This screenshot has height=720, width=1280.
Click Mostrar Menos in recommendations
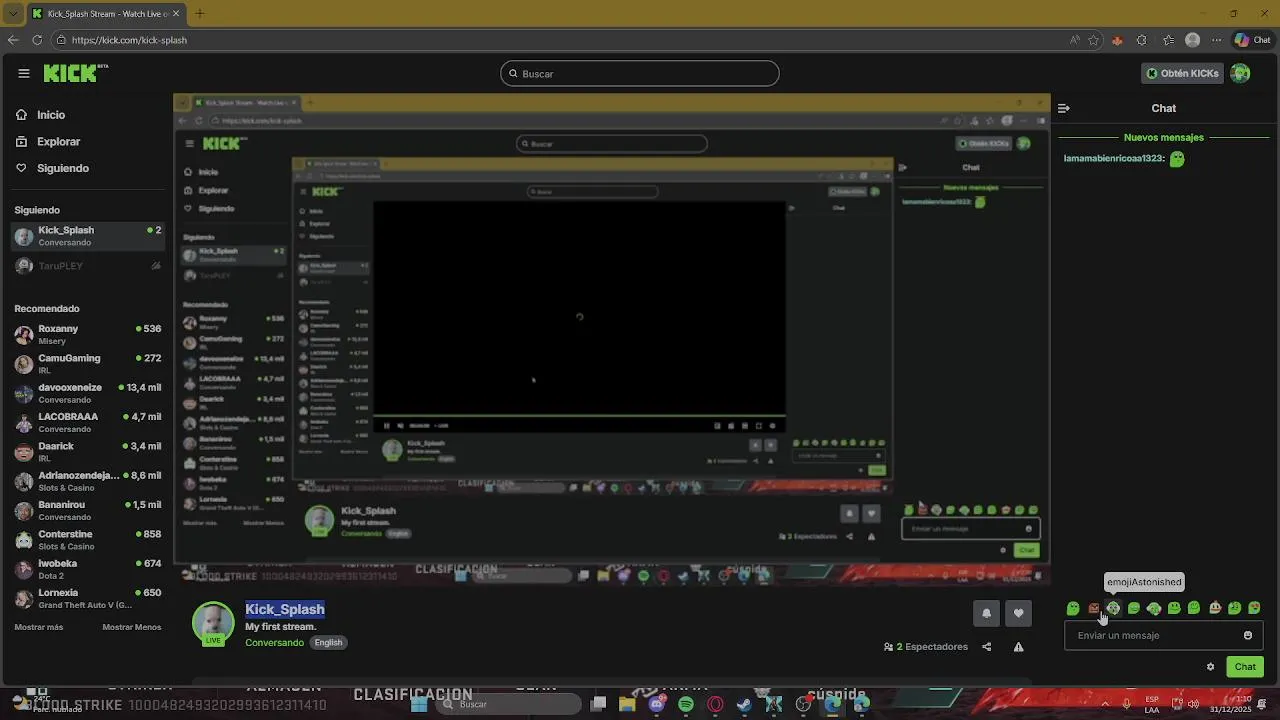[132, 627]
